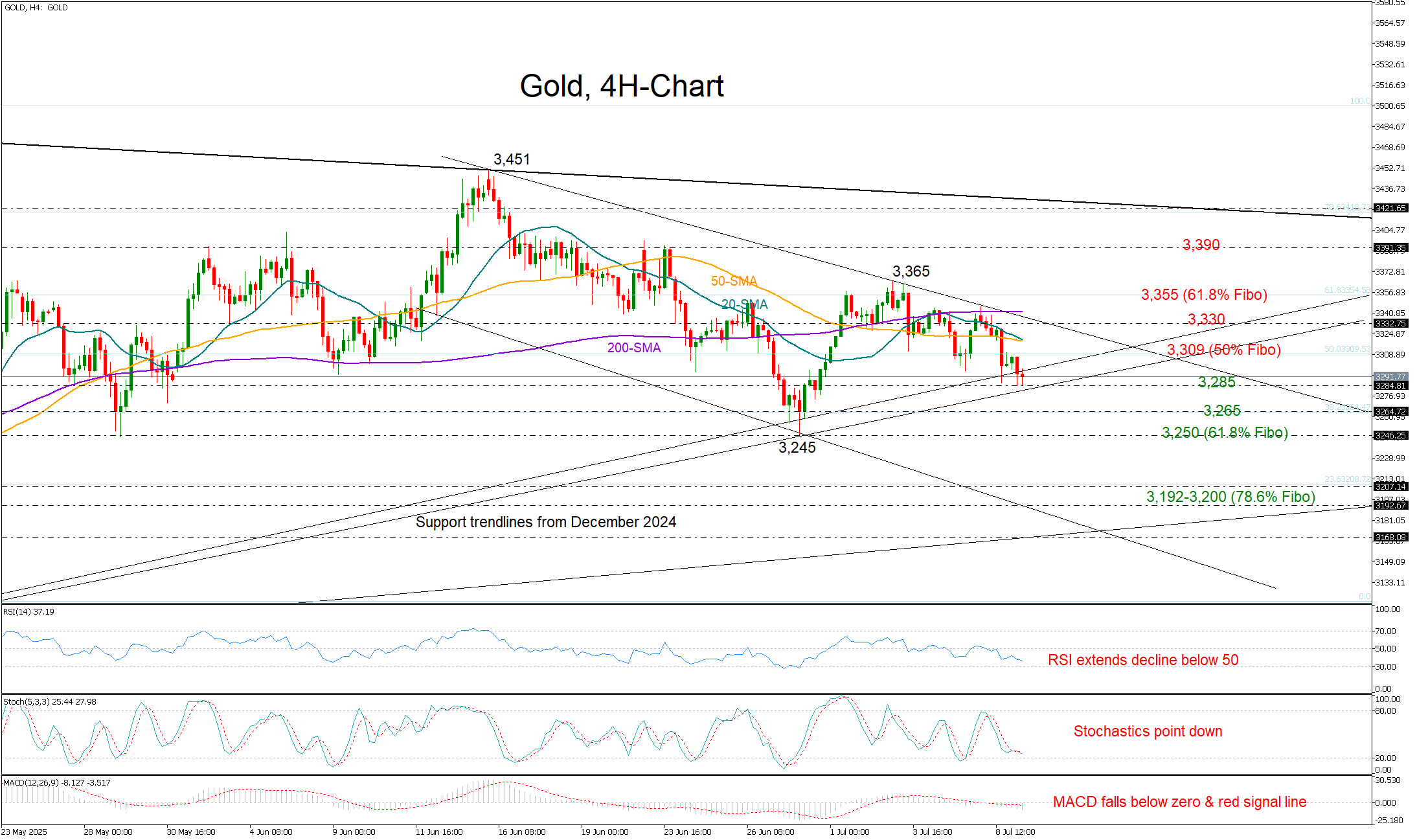Select the 'GOLD, H4: GOLD' symbol header
This screenshot has height=840, width=1417.
pyautogui.click(x=36, y=8)
